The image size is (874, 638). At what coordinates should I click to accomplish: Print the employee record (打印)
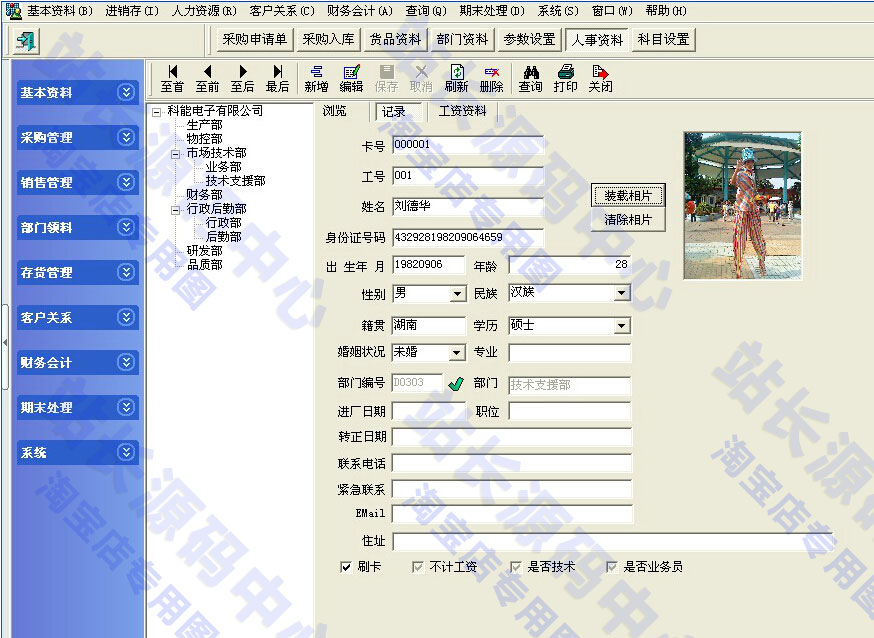click(x=565, y=79)
